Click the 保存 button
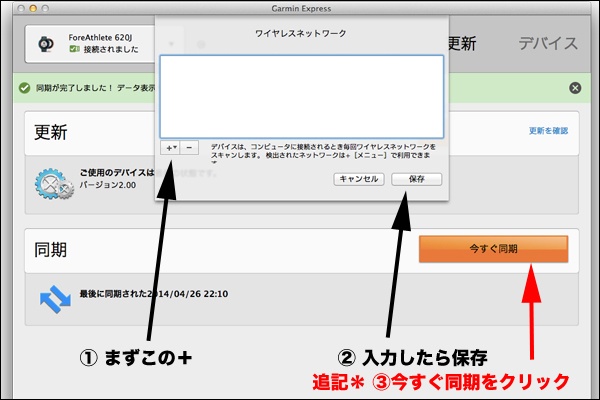This screenshot has width=600, height=400. (416, 179)
